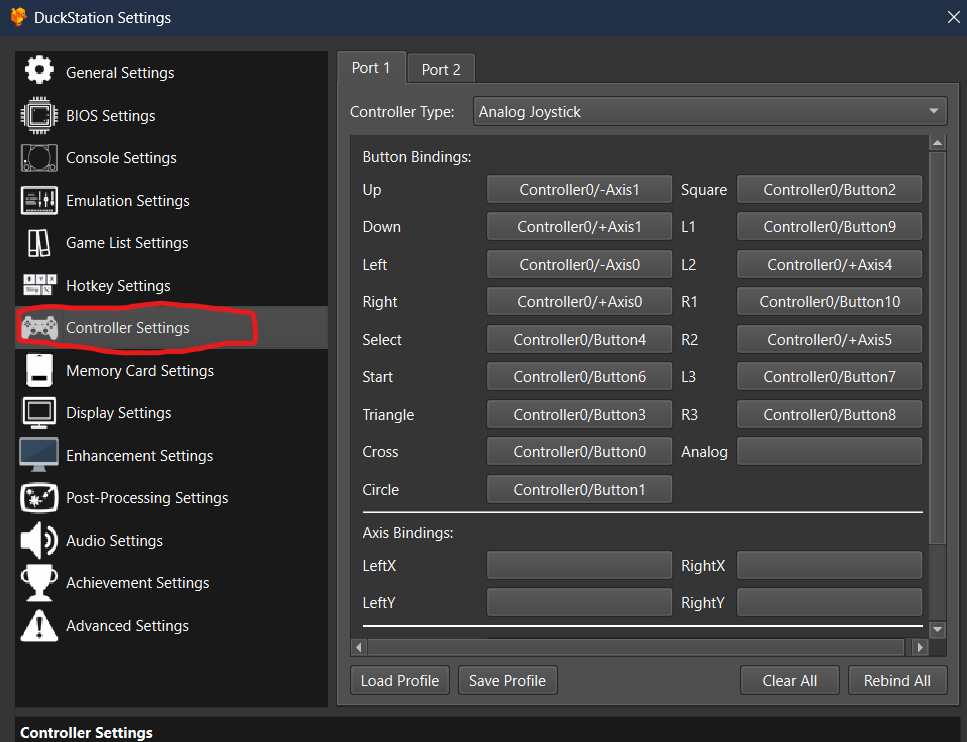Change the L2 binding
967x742 pixels.
pos(829,265)
